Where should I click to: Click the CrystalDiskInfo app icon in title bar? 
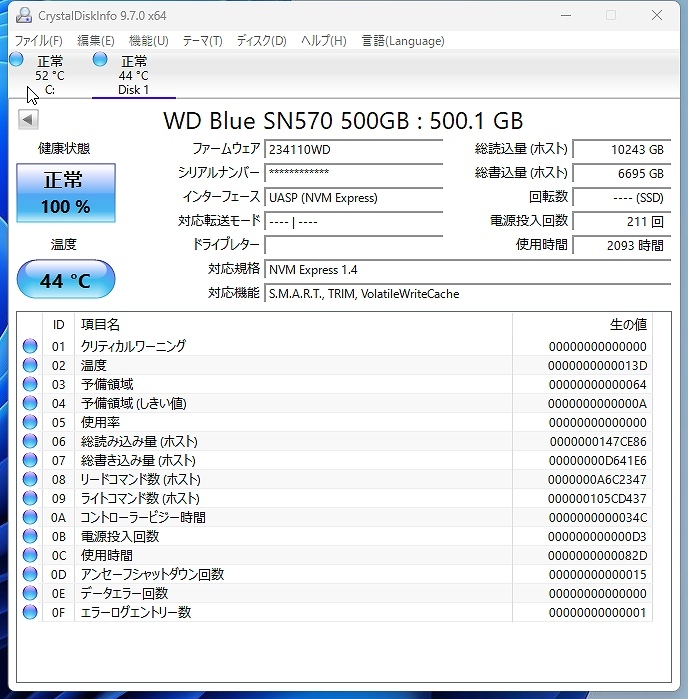click(24, 16)
